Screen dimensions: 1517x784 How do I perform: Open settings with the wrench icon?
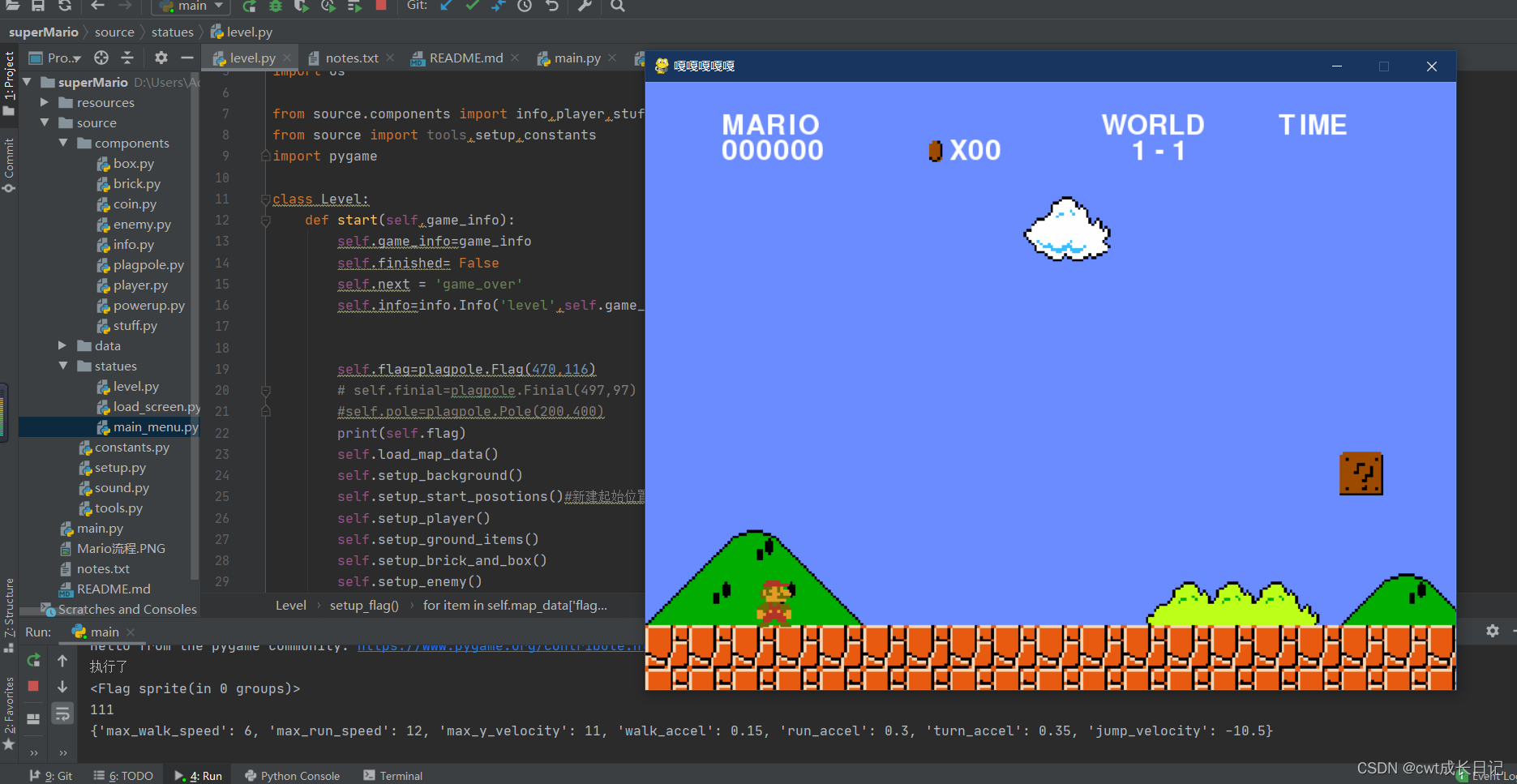point(585,6)
